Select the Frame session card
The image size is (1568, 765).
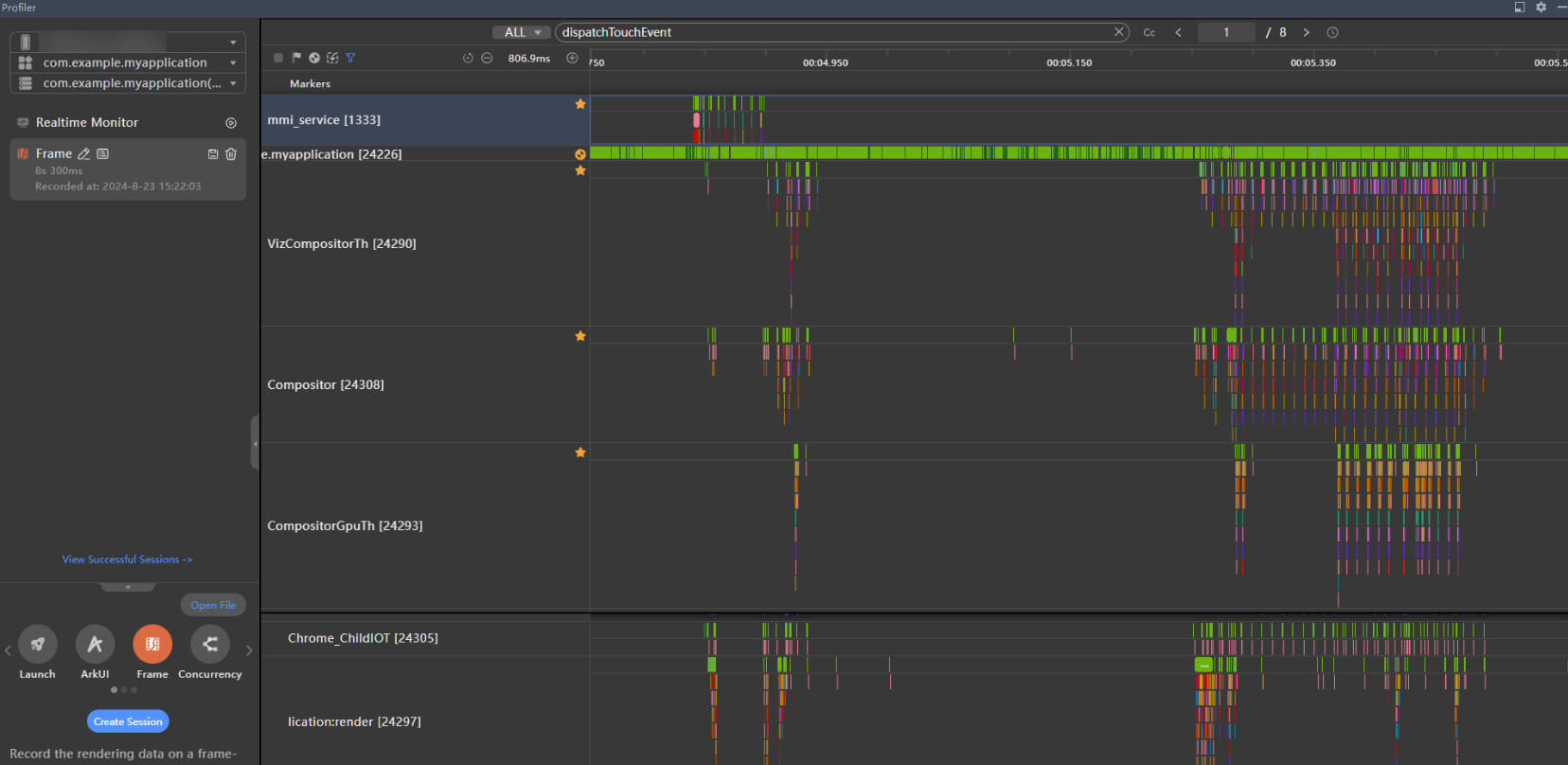(128, 169)
